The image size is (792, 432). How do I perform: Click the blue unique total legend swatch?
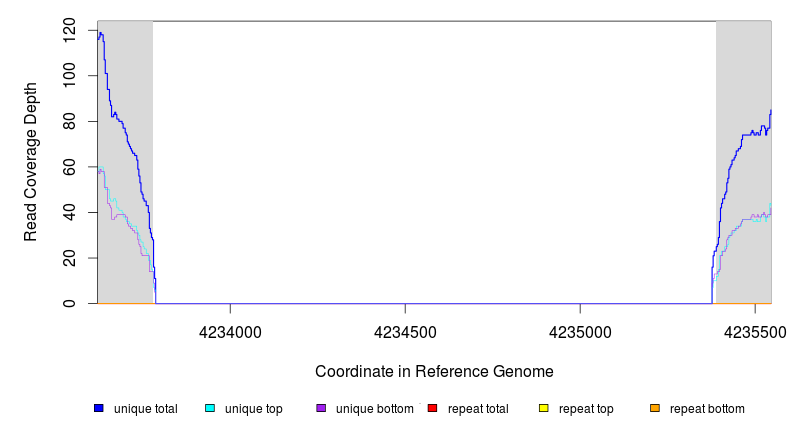pyautogui.click(x=99, y=409)
